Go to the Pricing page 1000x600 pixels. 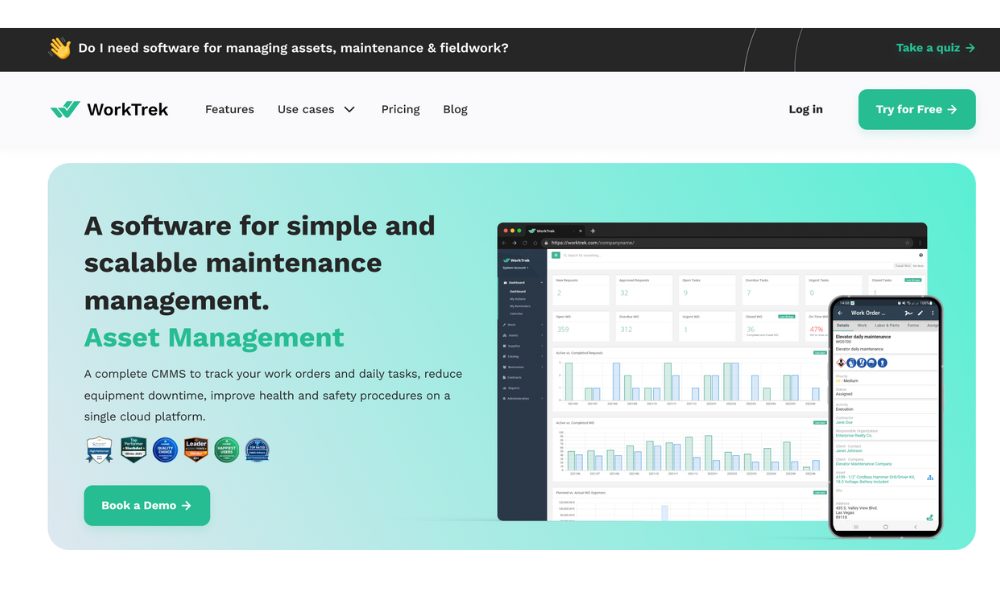[400, 110]
